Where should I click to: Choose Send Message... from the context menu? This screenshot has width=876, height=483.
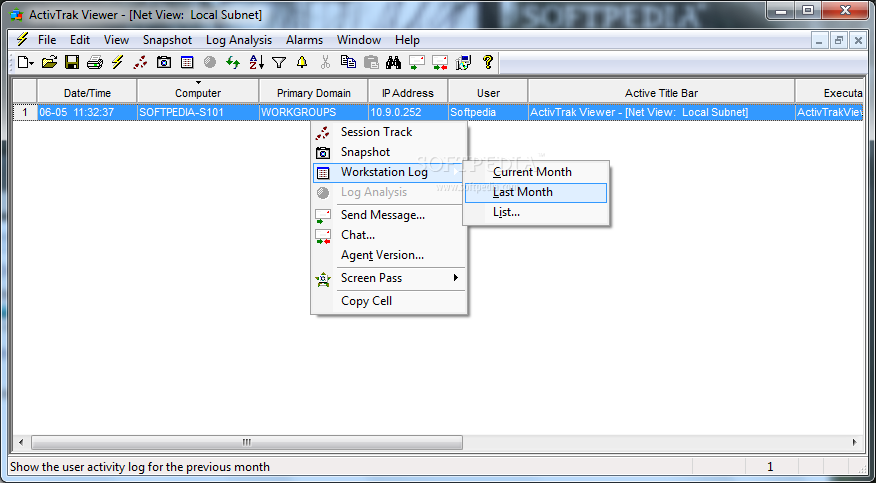389,215
